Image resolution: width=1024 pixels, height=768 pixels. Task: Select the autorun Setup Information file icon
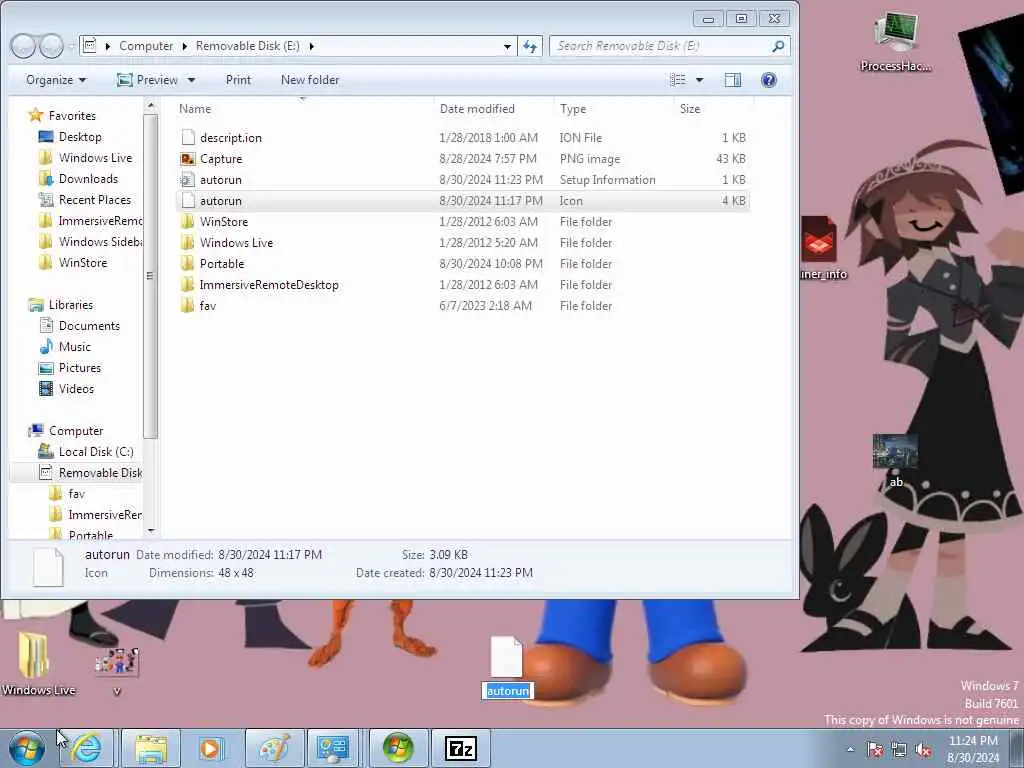[188, 180]
